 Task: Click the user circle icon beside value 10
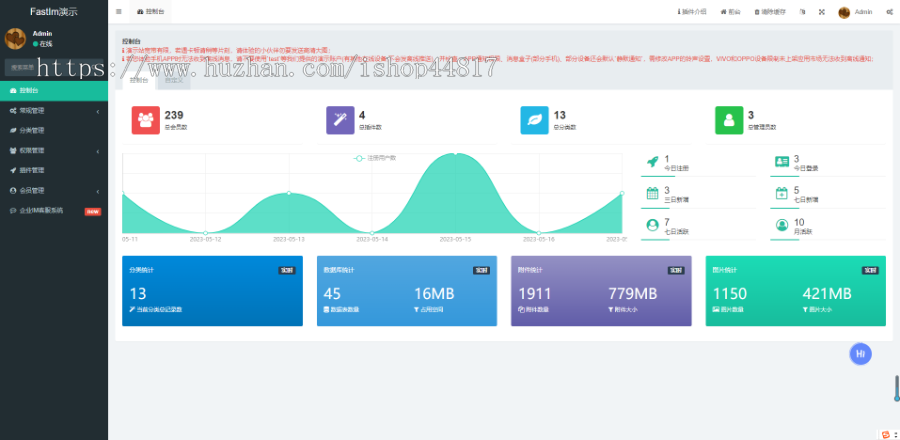pos(782,225)
